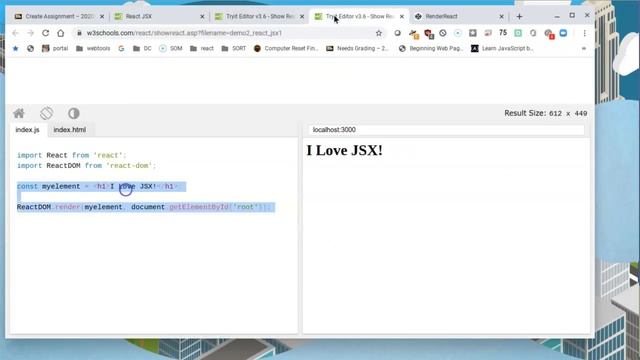Click the site lock icon in address bar
Viewport: 640px width, 360px height.
[x=80, y=33]
